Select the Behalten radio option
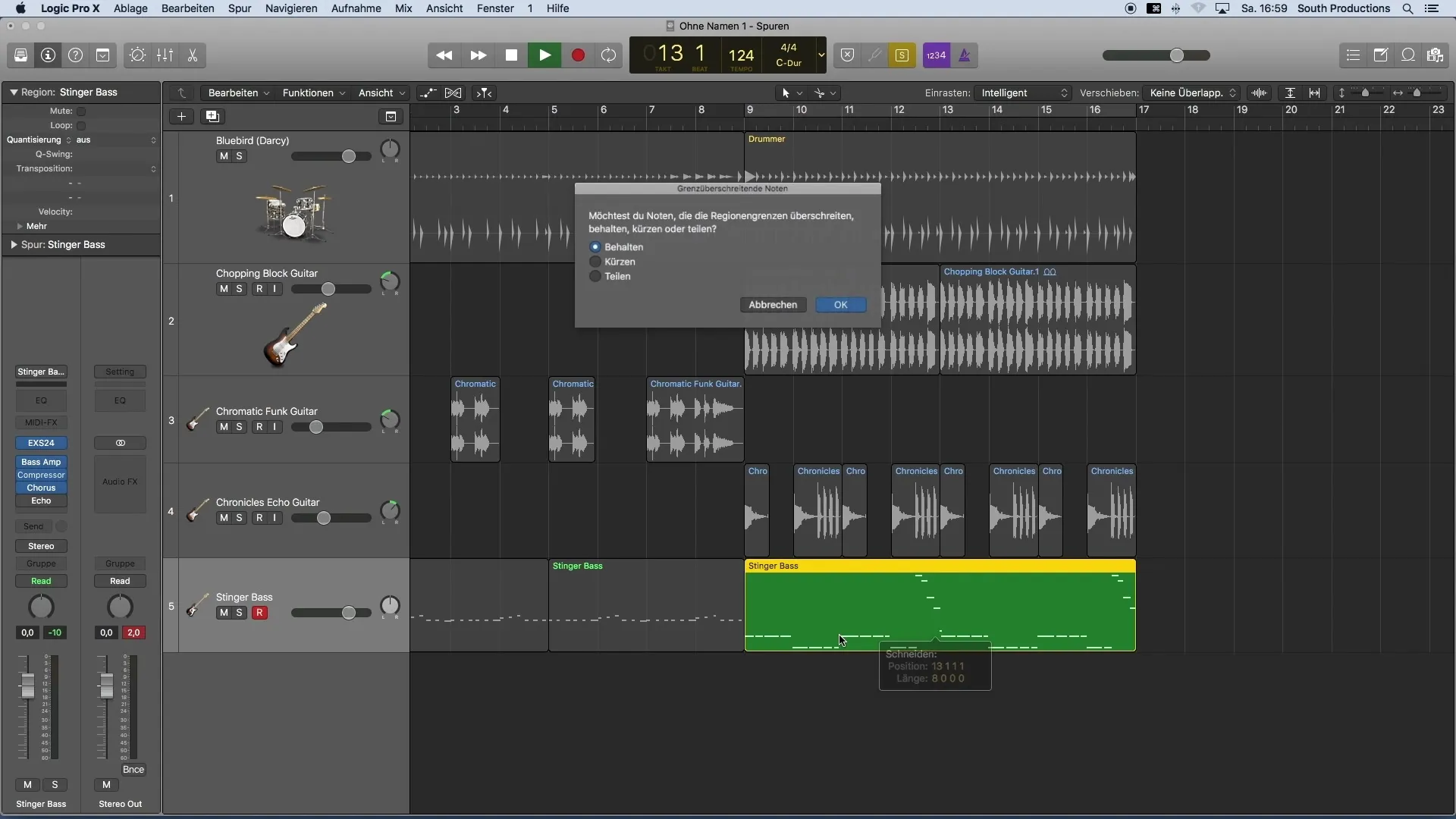 595,247
